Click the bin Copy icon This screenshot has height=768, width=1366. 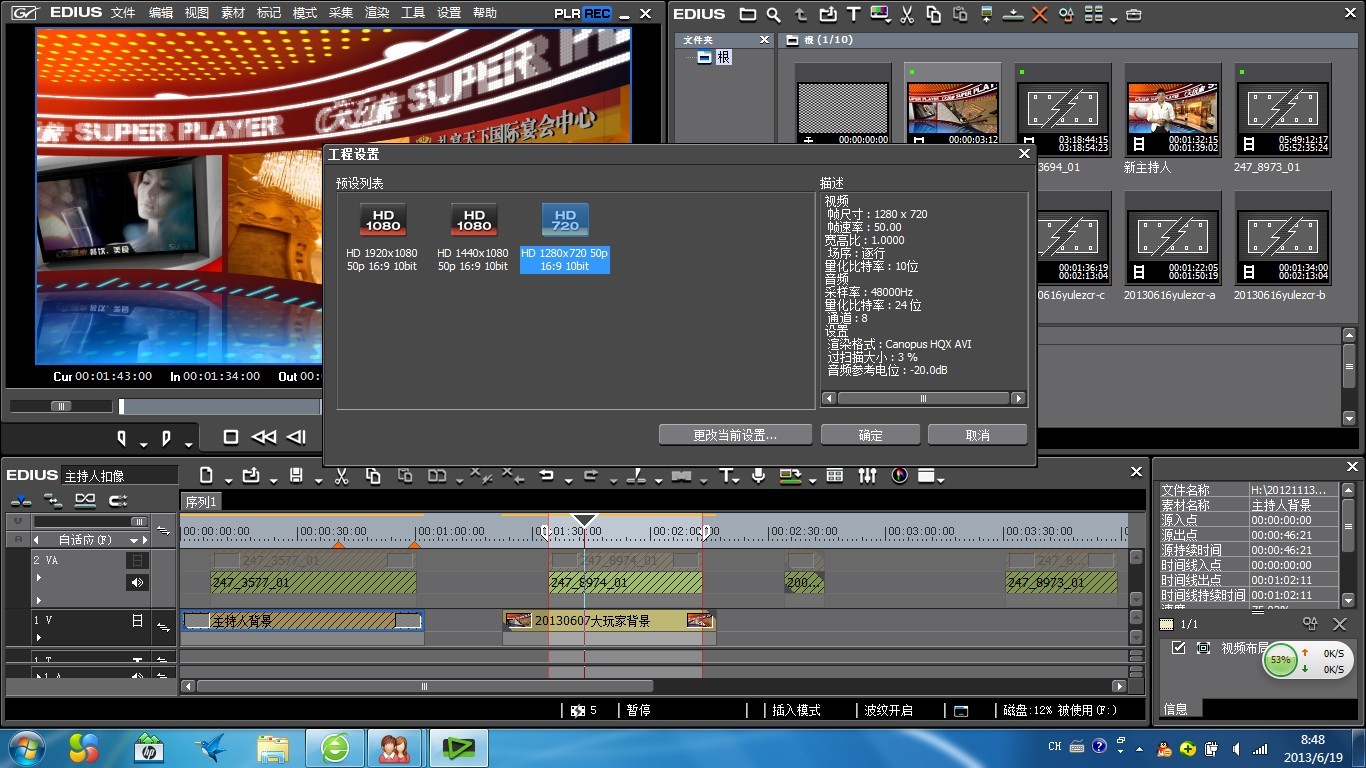click(933, 14)
